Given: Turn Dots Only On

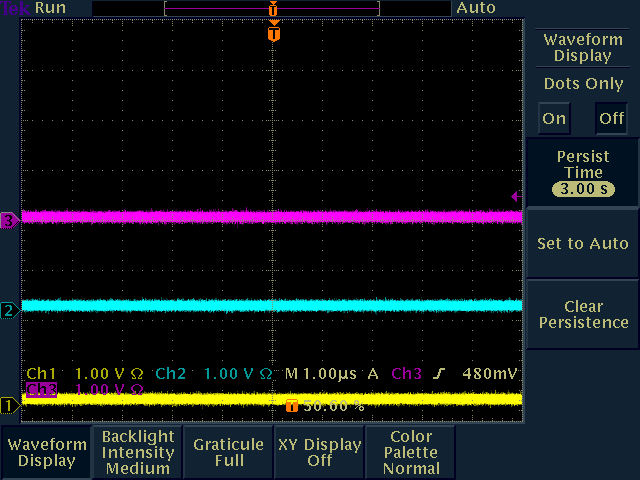Looking at the screenshot, I should [554, 118].
